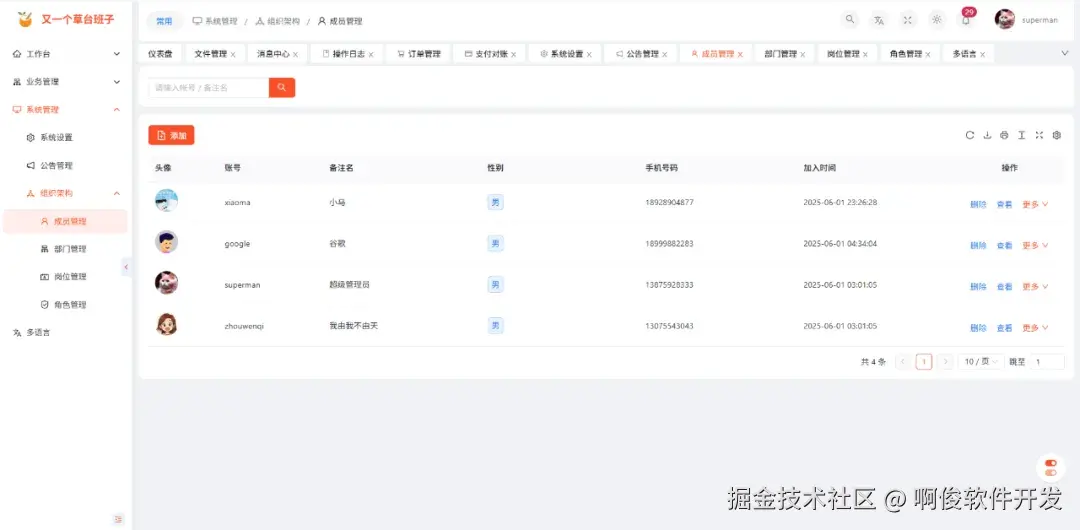
Task: Collapse the 系统管理 sidebar menu
Action: [66, 110]
